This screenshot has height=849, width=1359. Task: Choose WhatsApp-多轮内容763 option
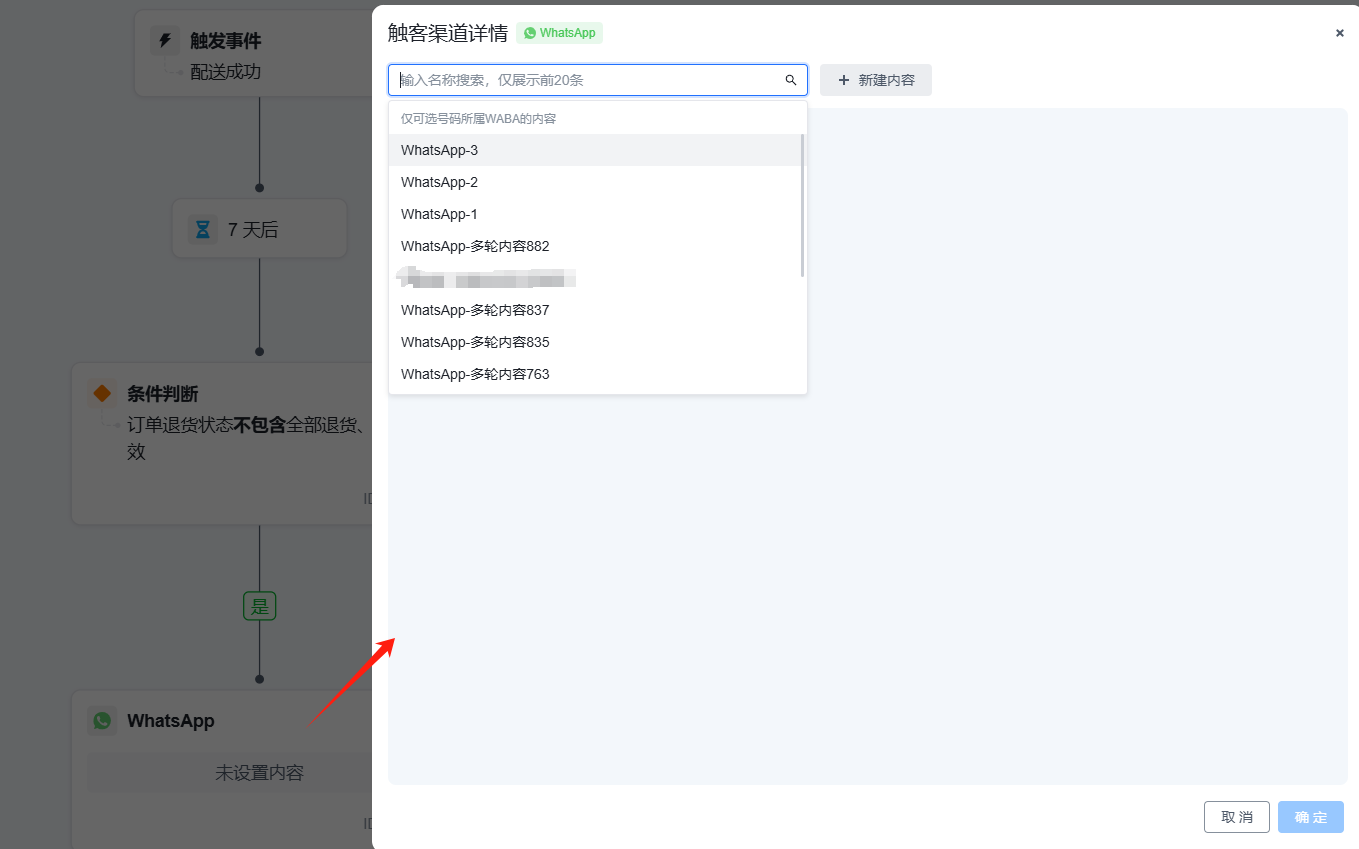point(595,374)
